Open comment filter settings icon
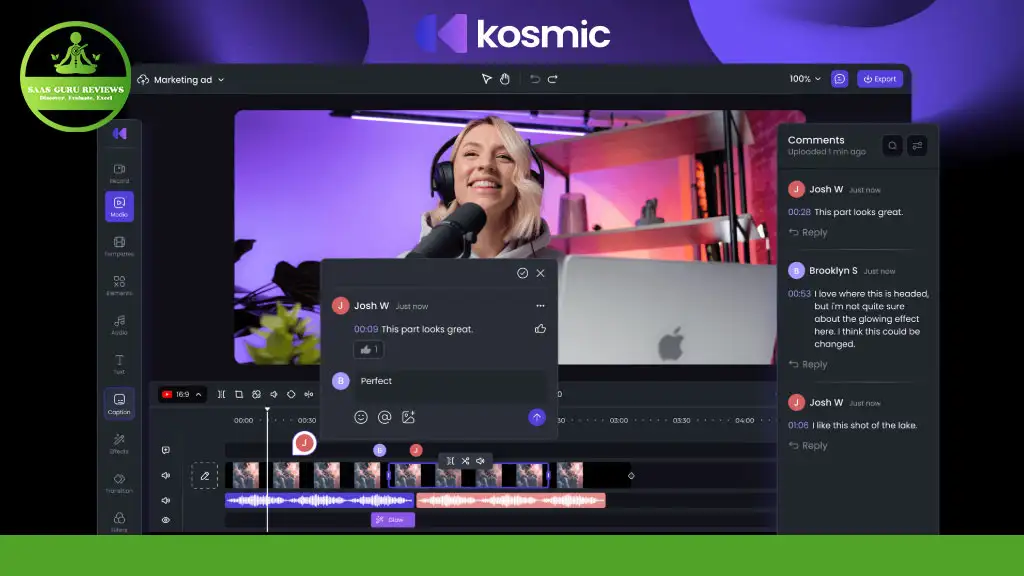Screen dimensions: 1024x576 point(917,146)
